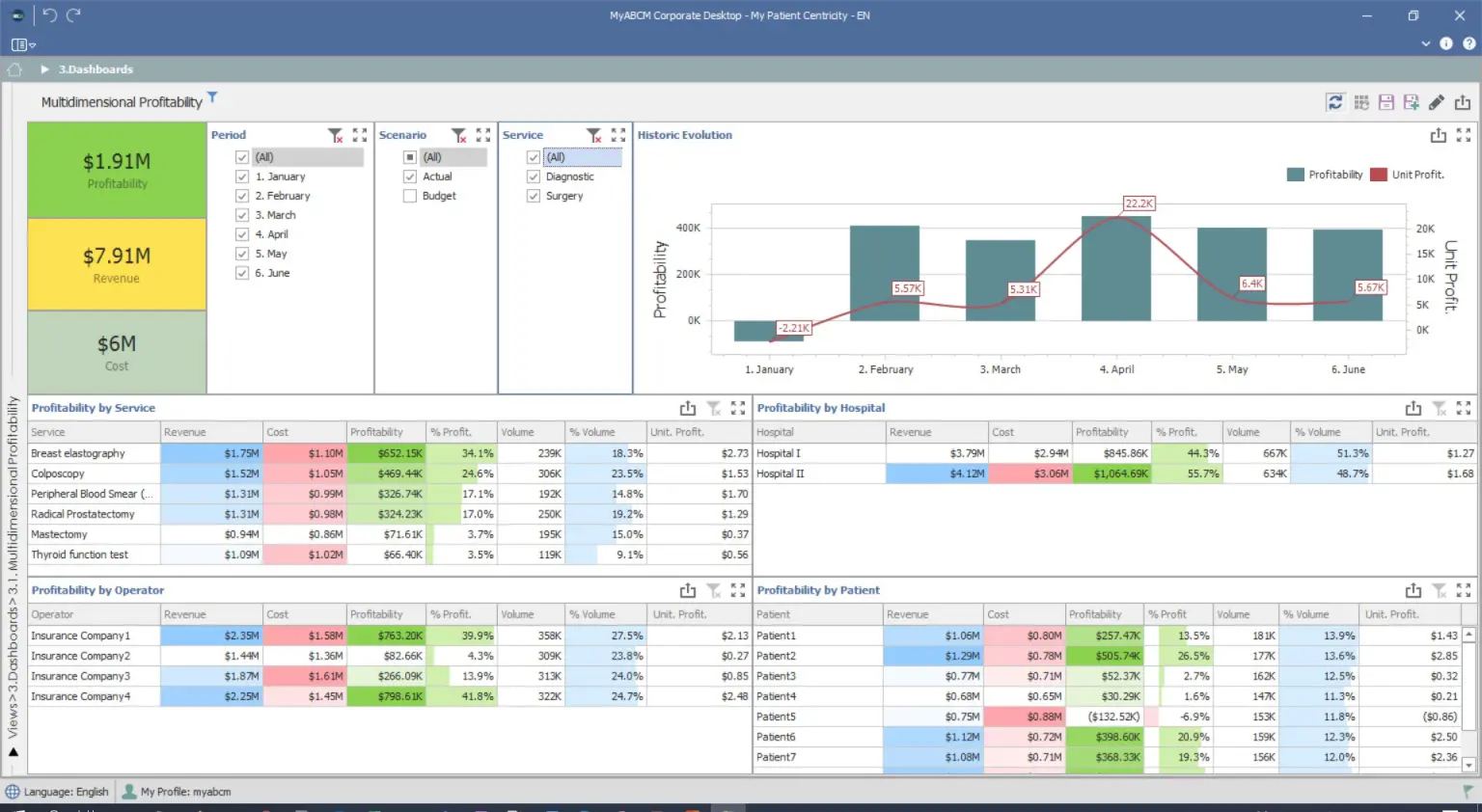
Task: Open the navigation pane dropdown arrow
Action: click(32, 45)
